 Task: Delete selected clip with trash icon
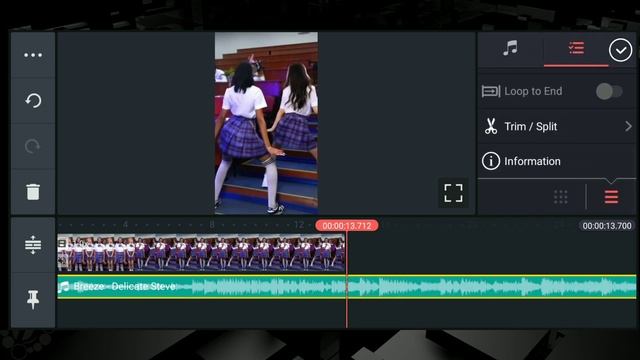pos(33,191)
